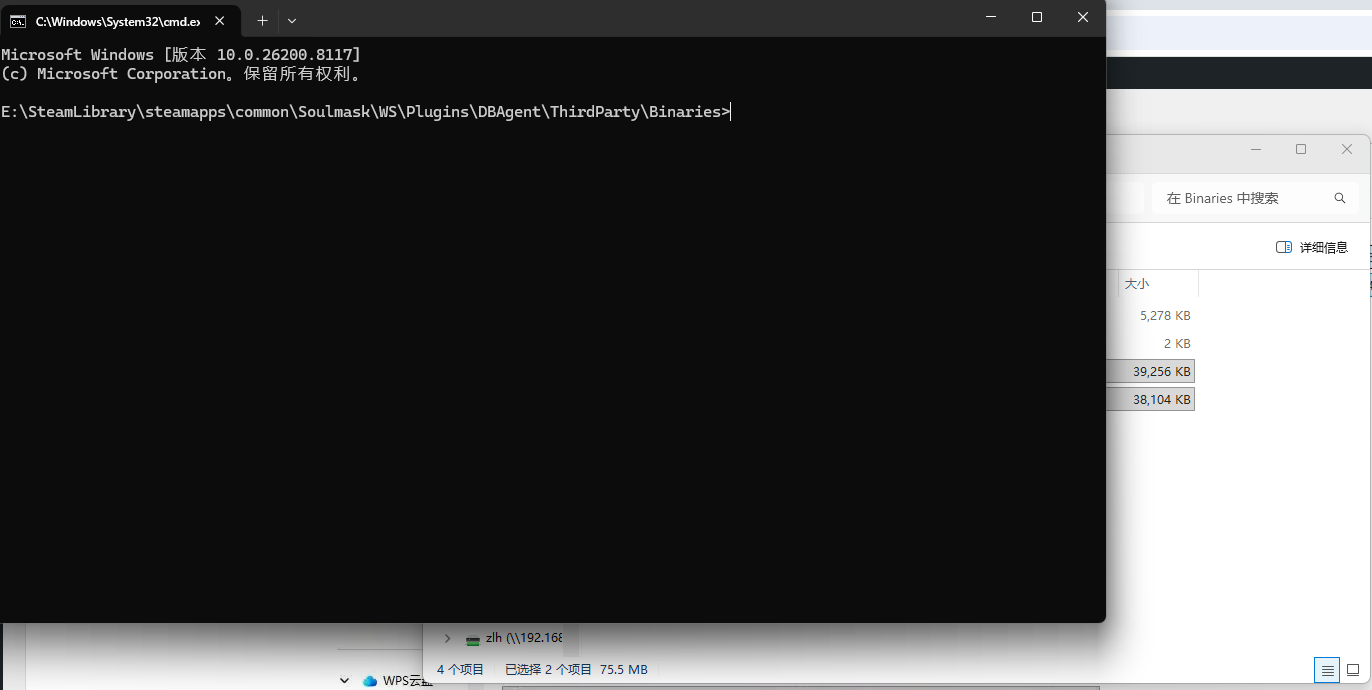Toggle the 详细信息 details pane
Screen dimensions: 1372x690
click(1312, 247)
